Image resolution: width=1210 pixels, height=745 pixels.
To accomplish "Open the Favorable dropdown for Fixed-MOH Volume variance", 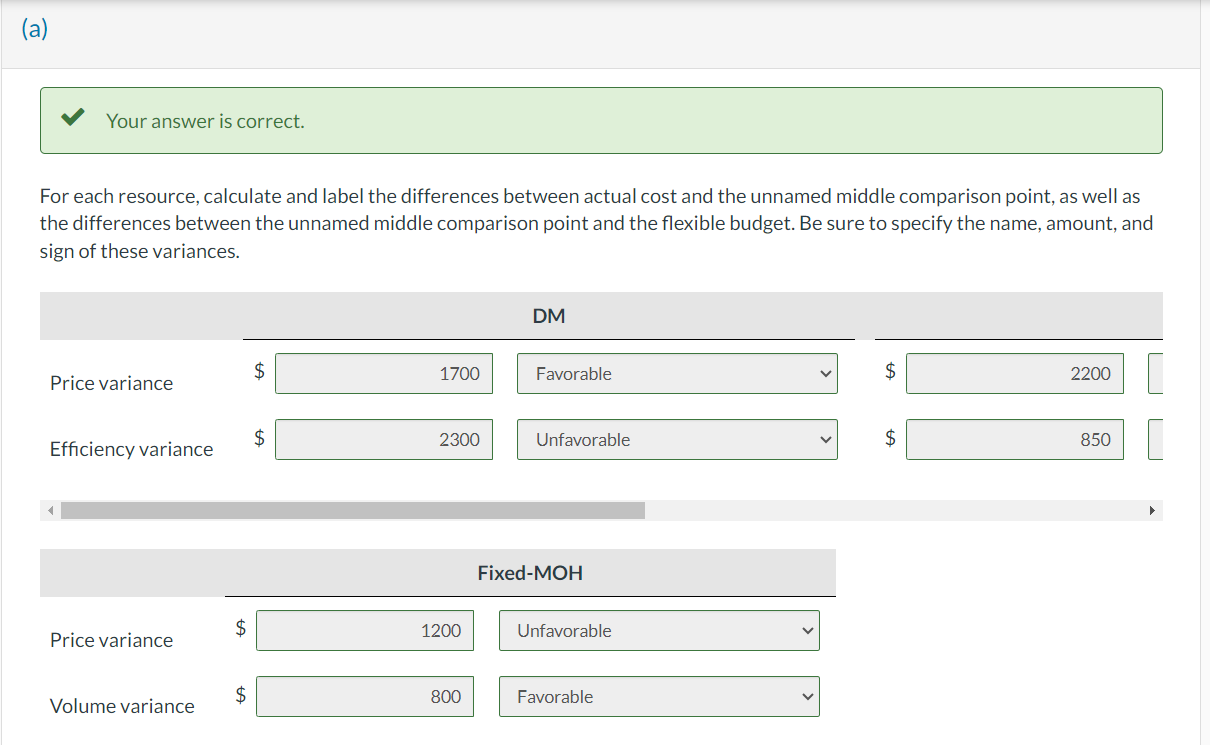I will click(x=658, y=696).
